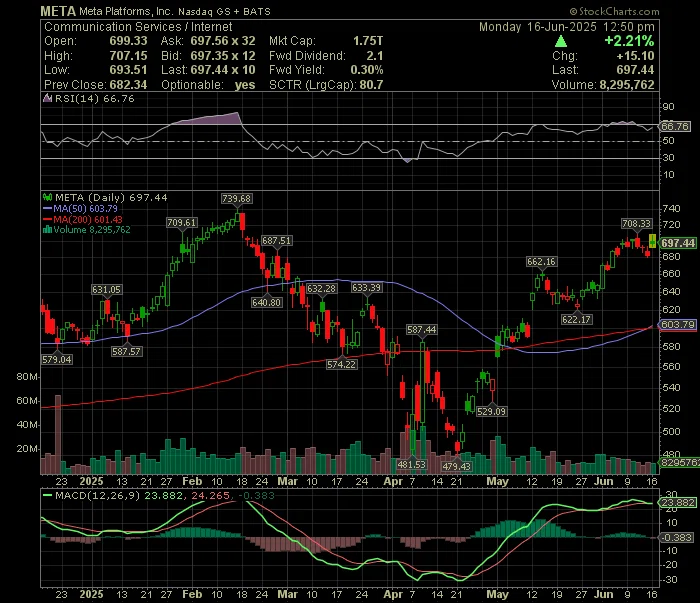Click the 739.68 peak price label

[x=236, y=198]
